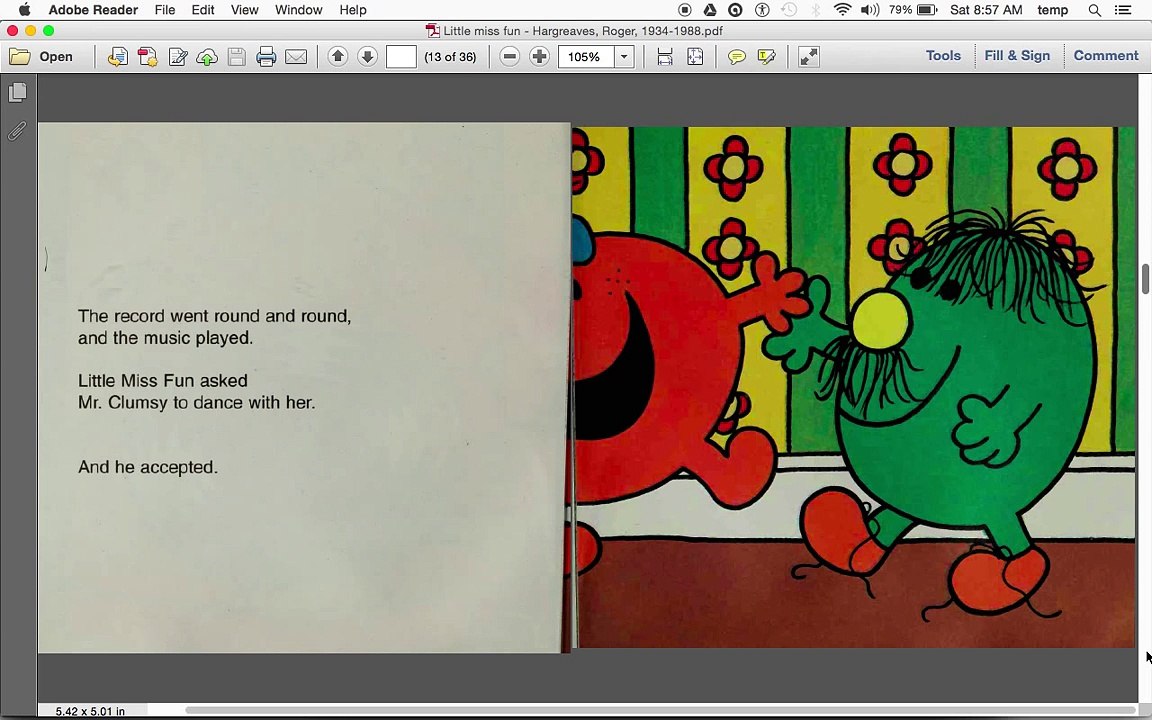Click the Bluetooth icon in menu bar
The height and width of the screenshot is (720, 1152).
point(816,10)
